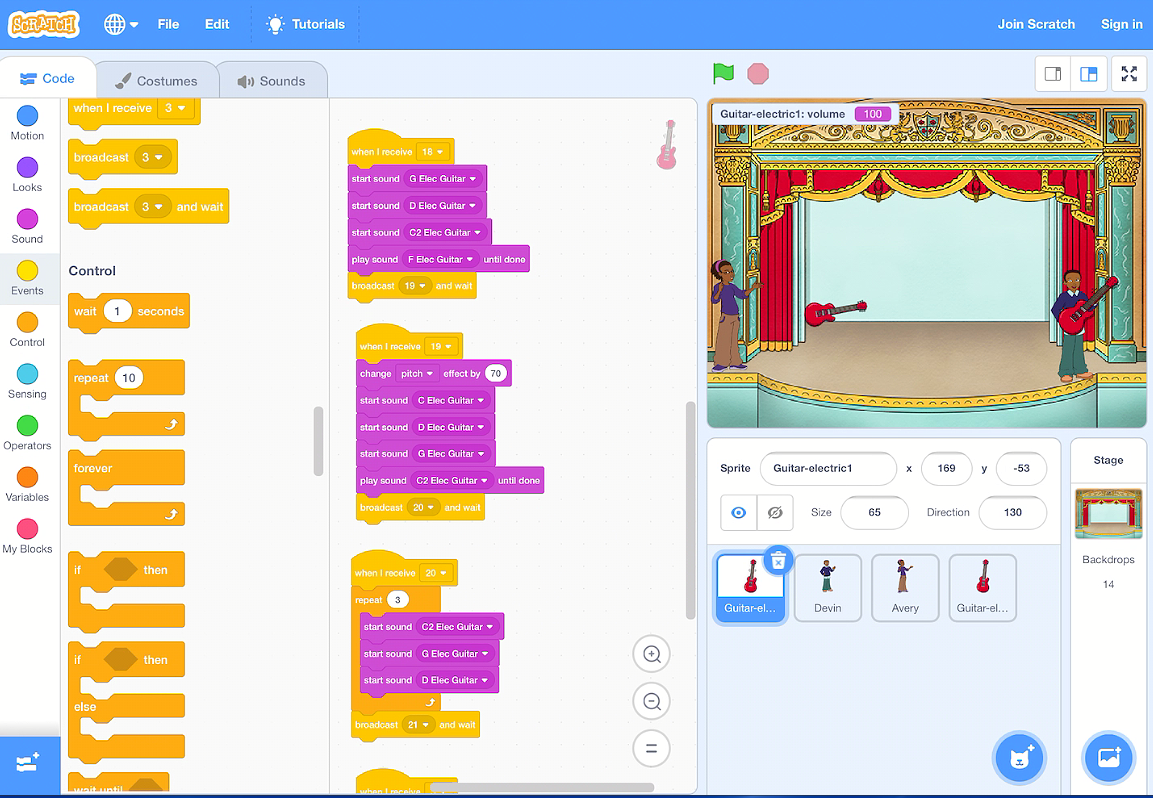1153x798 pixels.
Task: Open the language globe dropdown
Action: click(121, 24)
